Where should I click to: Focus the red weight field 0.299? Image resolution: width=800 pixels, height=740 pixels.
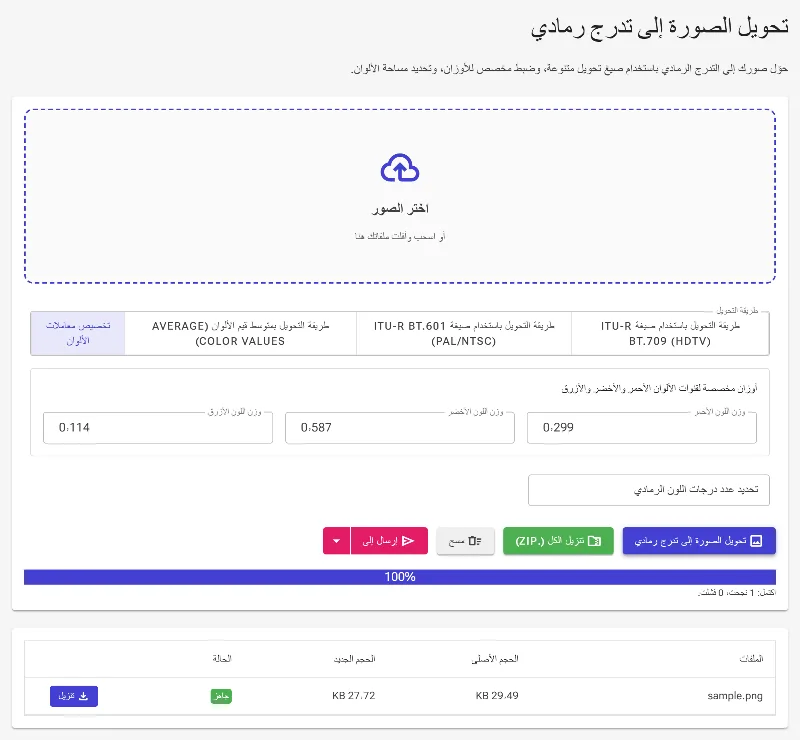coord(642,428)
